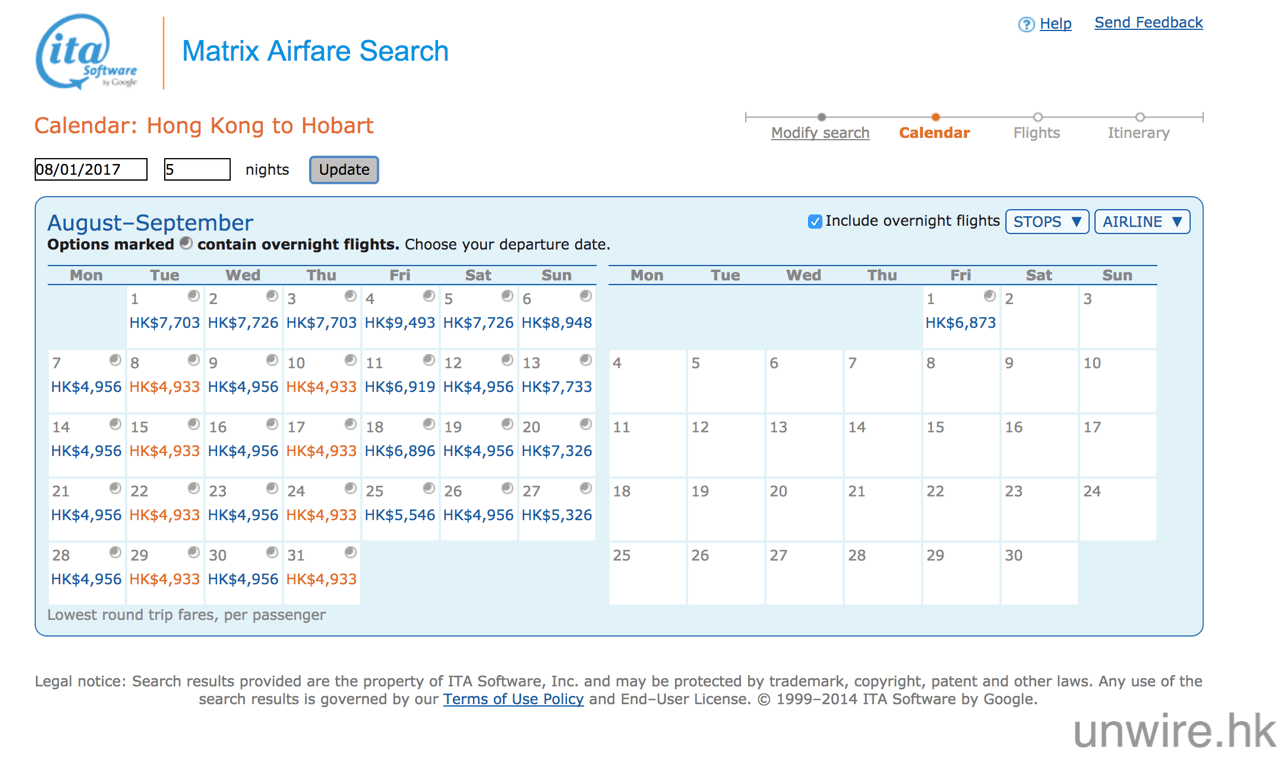Click the Calendar step progress dot

point(935,117)
